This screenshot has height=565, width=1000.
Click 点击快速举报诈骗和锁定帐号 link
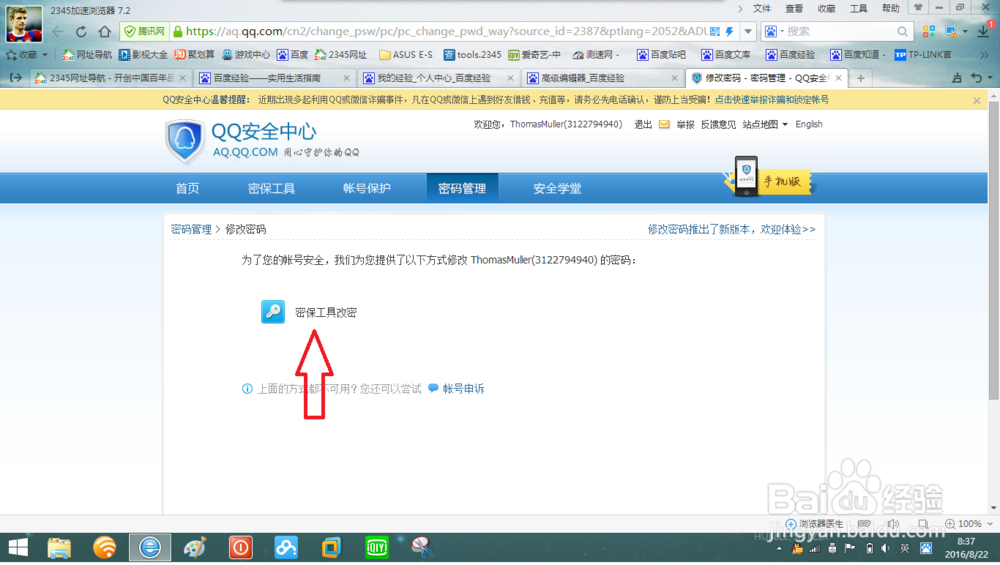point(772,100)
